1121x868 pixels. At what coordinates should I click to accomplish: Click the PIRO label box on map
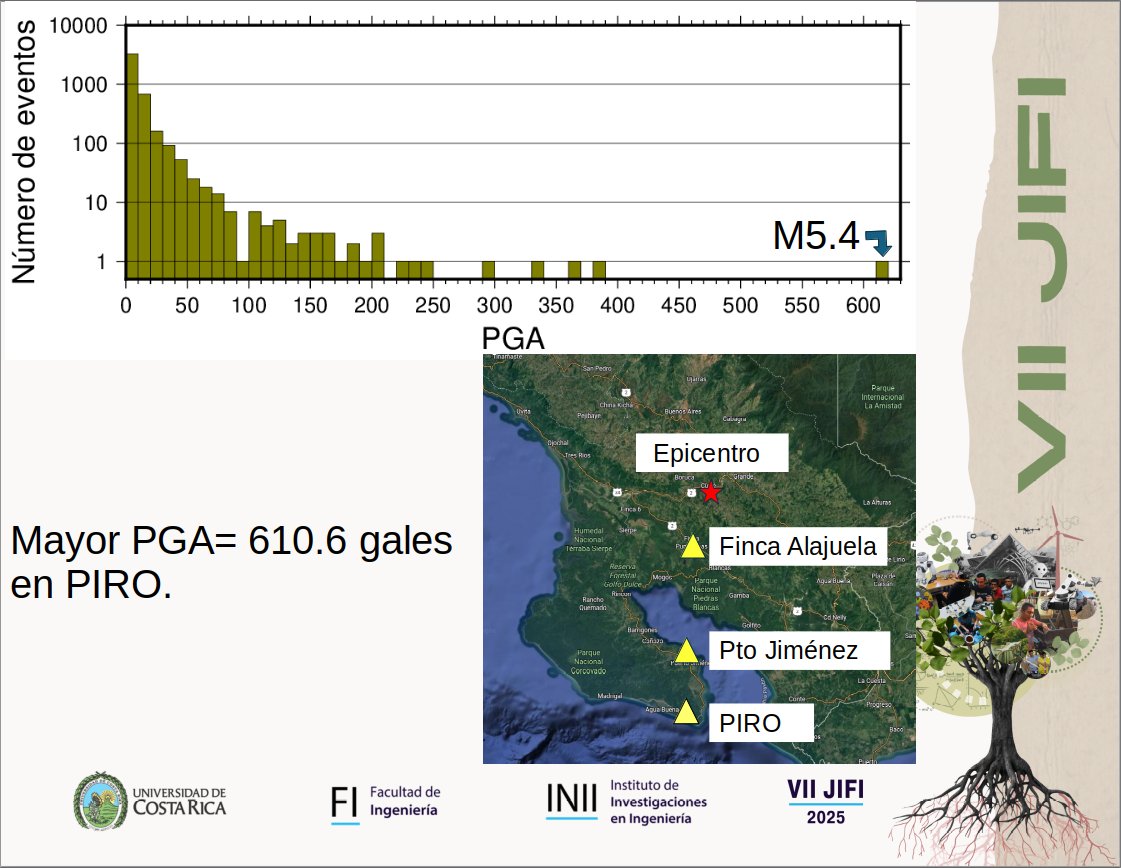pyautogui.click(x=760, y=722)
